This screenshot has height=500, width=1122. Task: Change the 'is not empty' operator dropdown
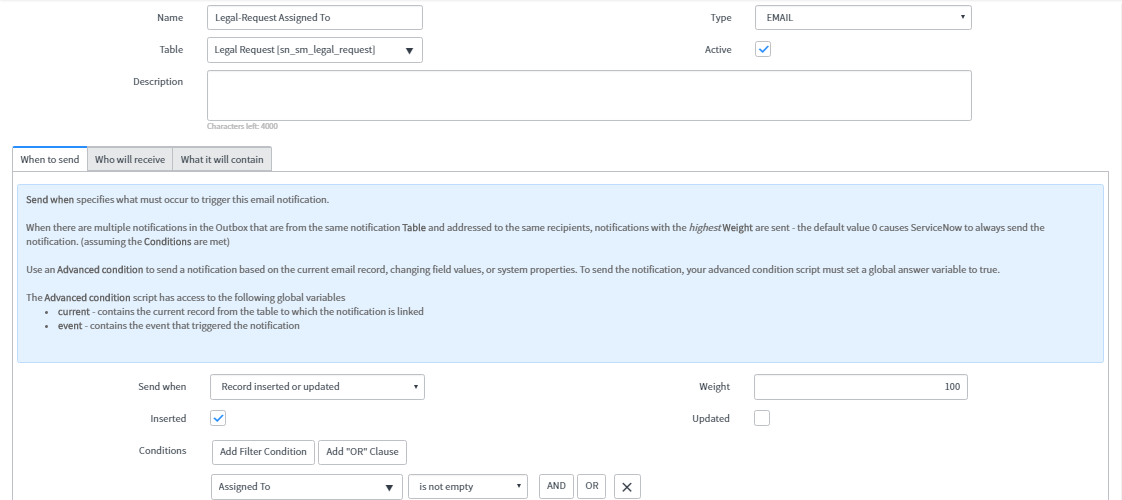point(468,487)
